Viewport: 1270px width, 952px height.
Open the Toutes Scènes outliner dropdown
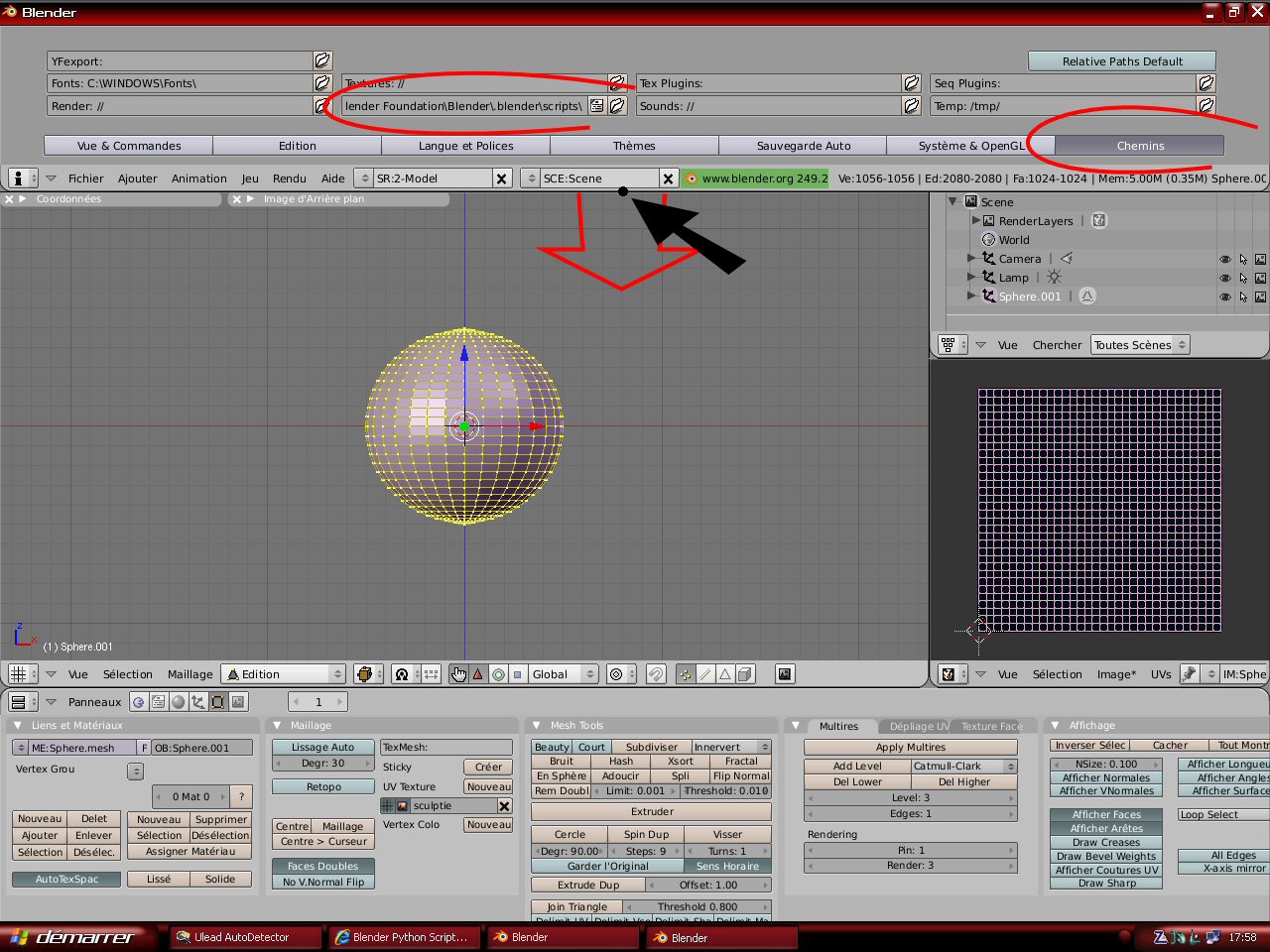pyautogui.click(x=1140, y=345)
